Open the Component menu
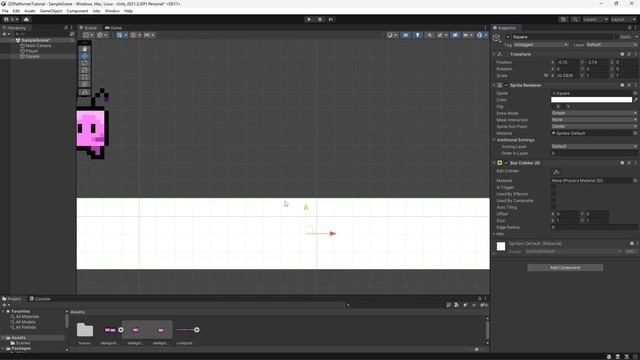Viewport: 640px width, 360px height. [x=77, y=11]
